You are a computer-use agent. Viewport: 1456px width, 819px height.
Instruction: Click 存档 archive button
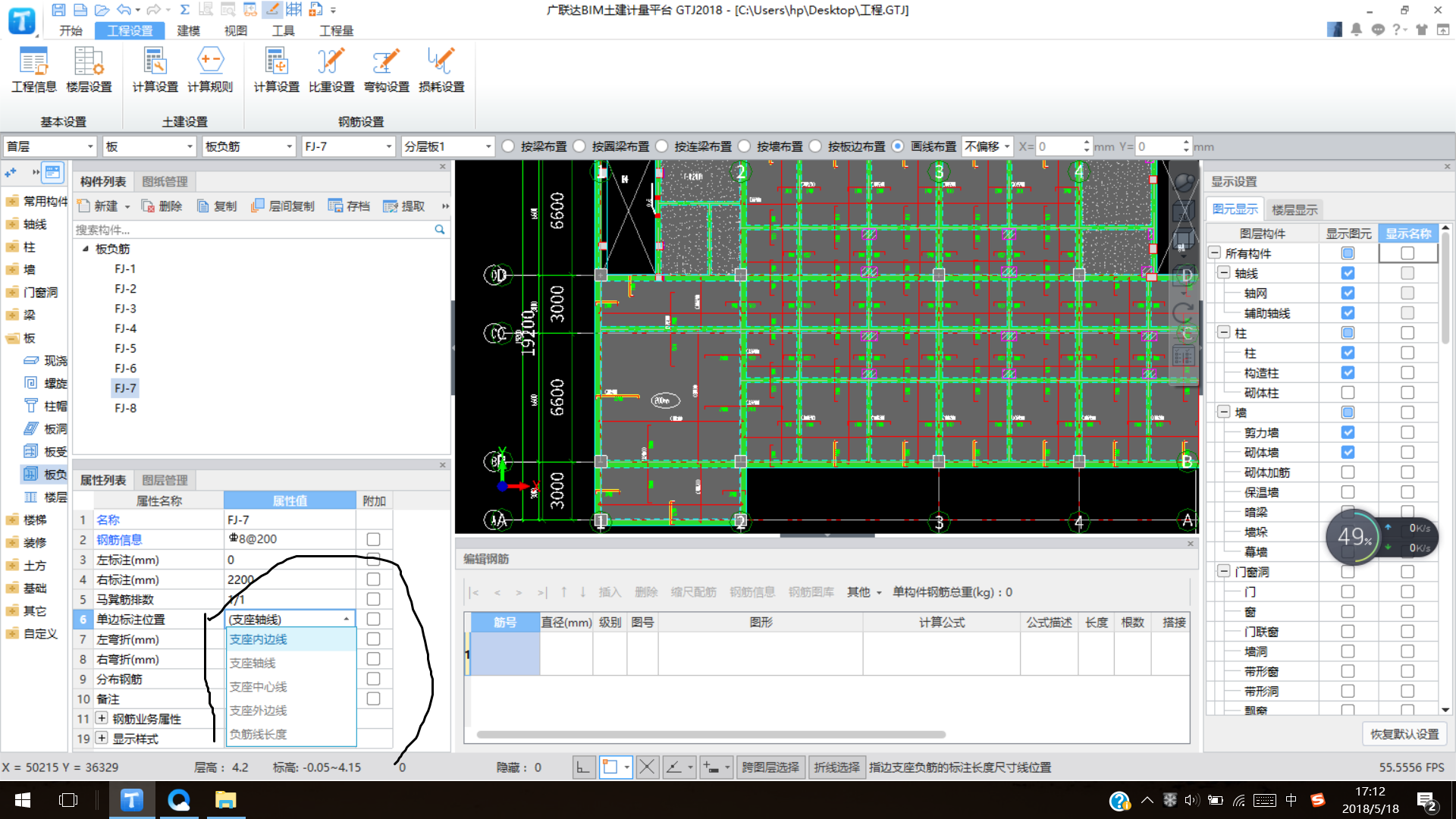[x=349, y=206]
